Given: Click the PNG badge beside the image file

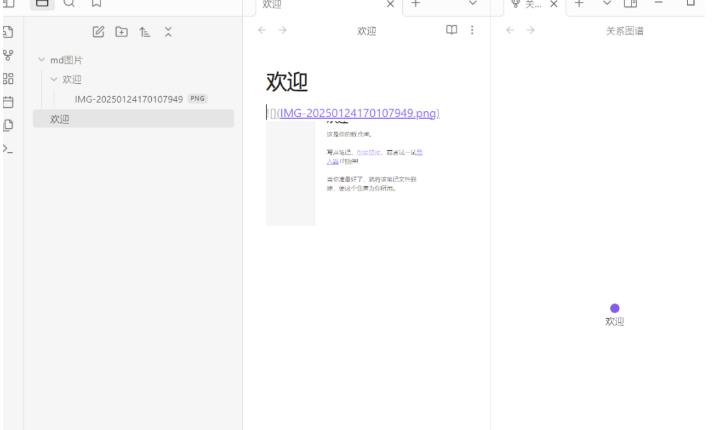Looking at the screenshot, I should coord(197,98).
